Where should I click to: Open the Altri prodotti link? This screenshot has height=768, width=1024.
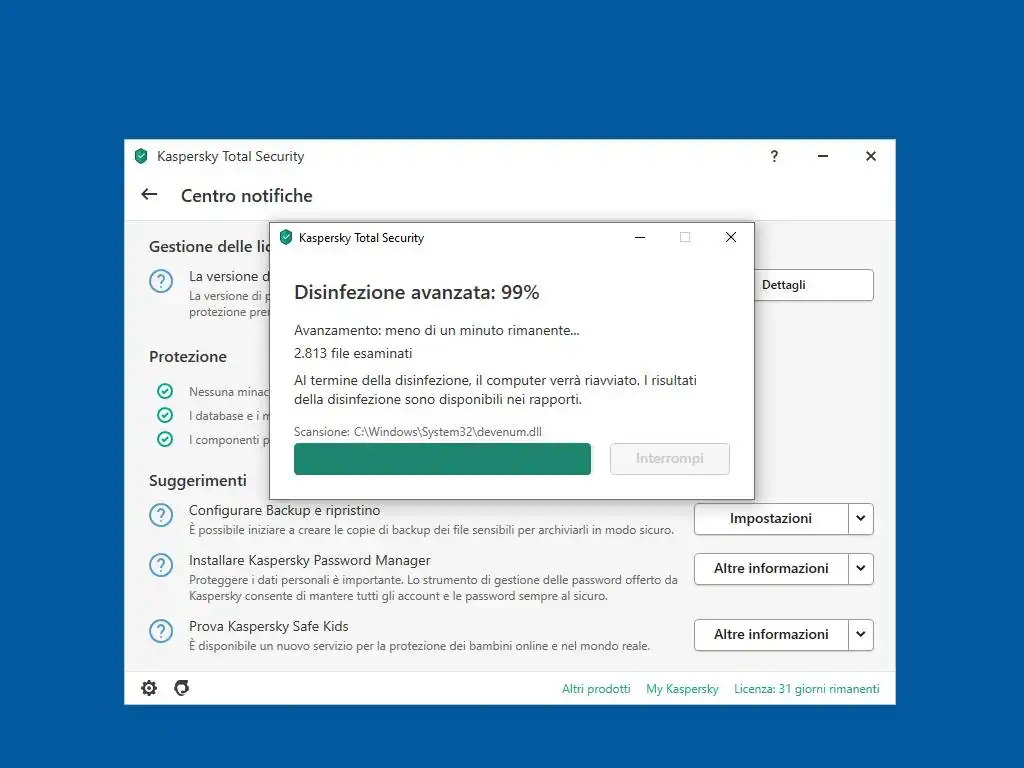(596, 688)
